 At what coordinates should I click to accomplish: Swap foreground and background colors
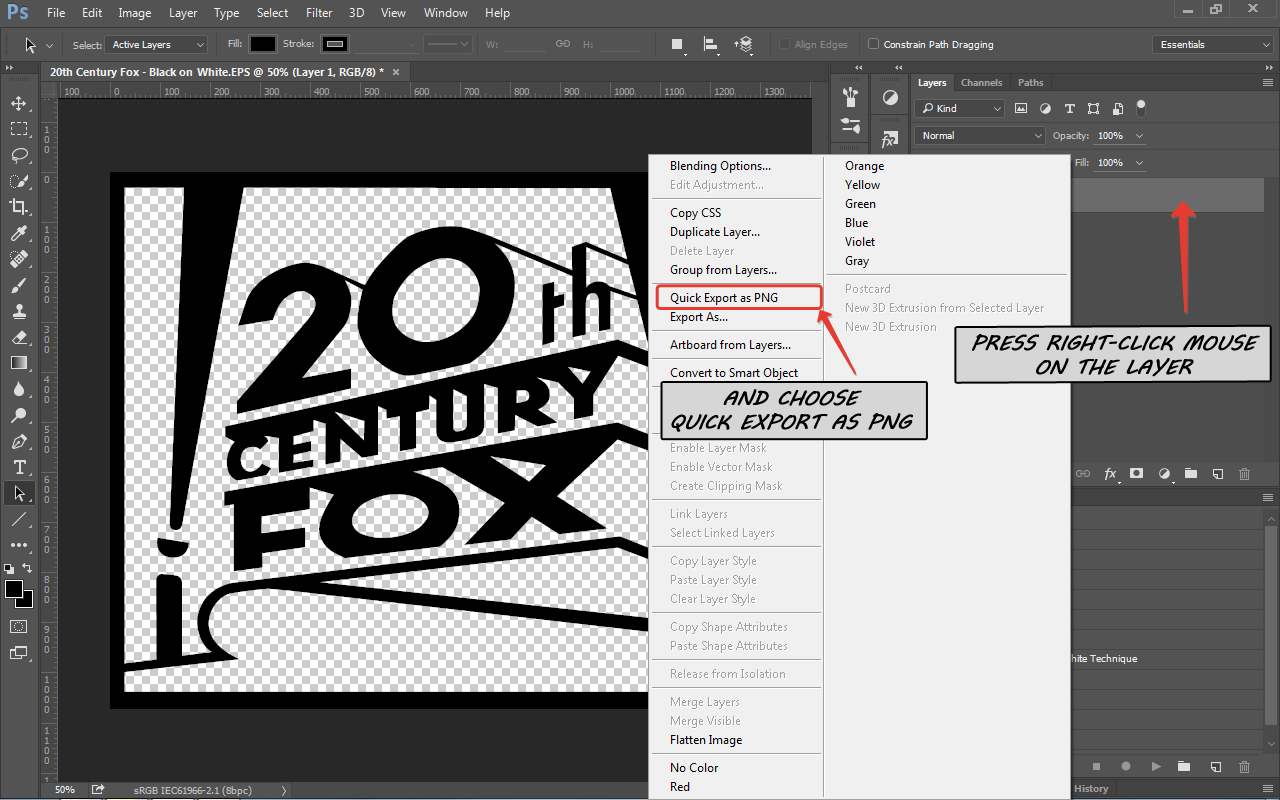[x=27, y=568]
